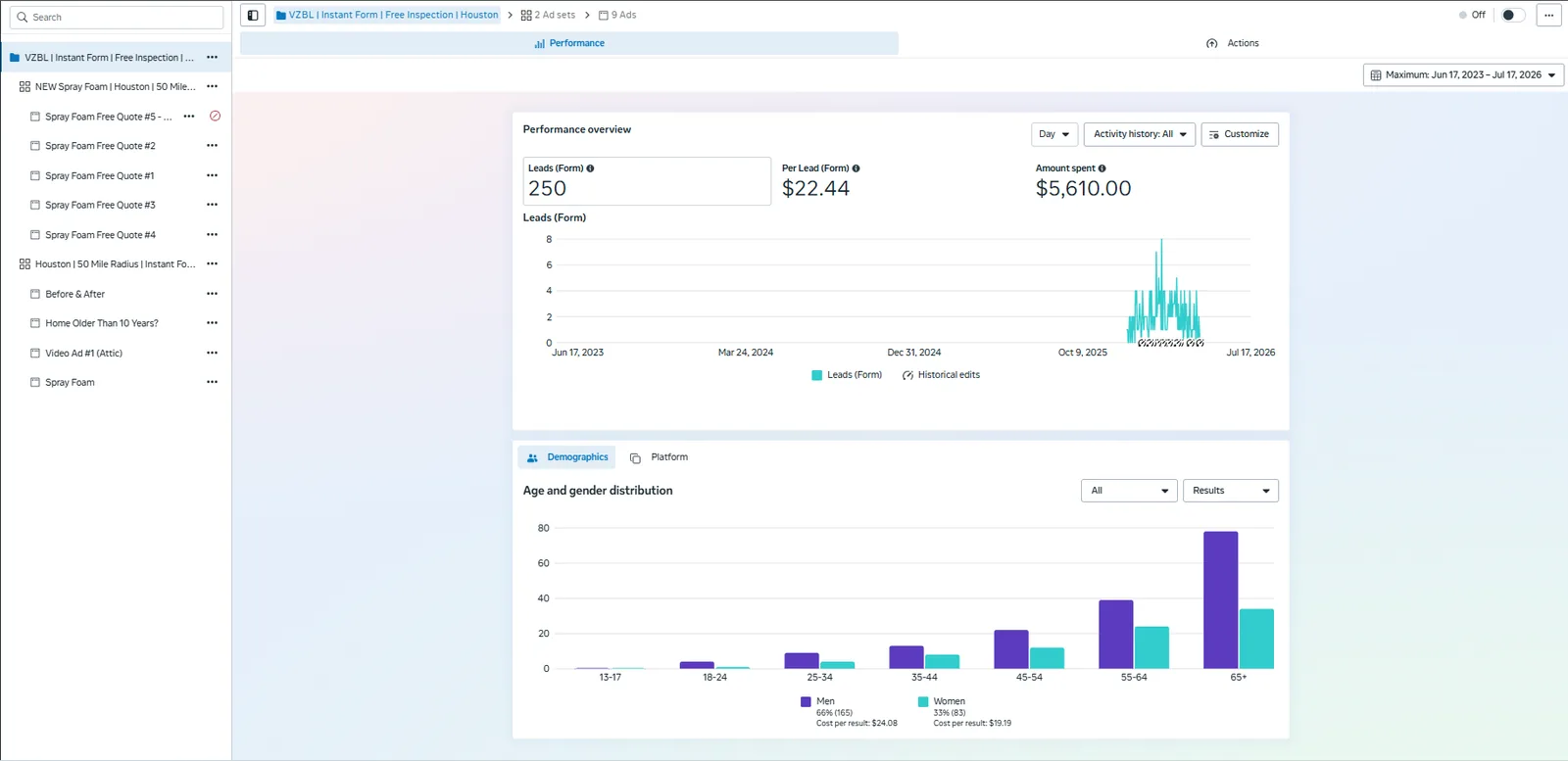
Task: Click the VZBL campaign breadcrumb
Action: pos(387,16)
